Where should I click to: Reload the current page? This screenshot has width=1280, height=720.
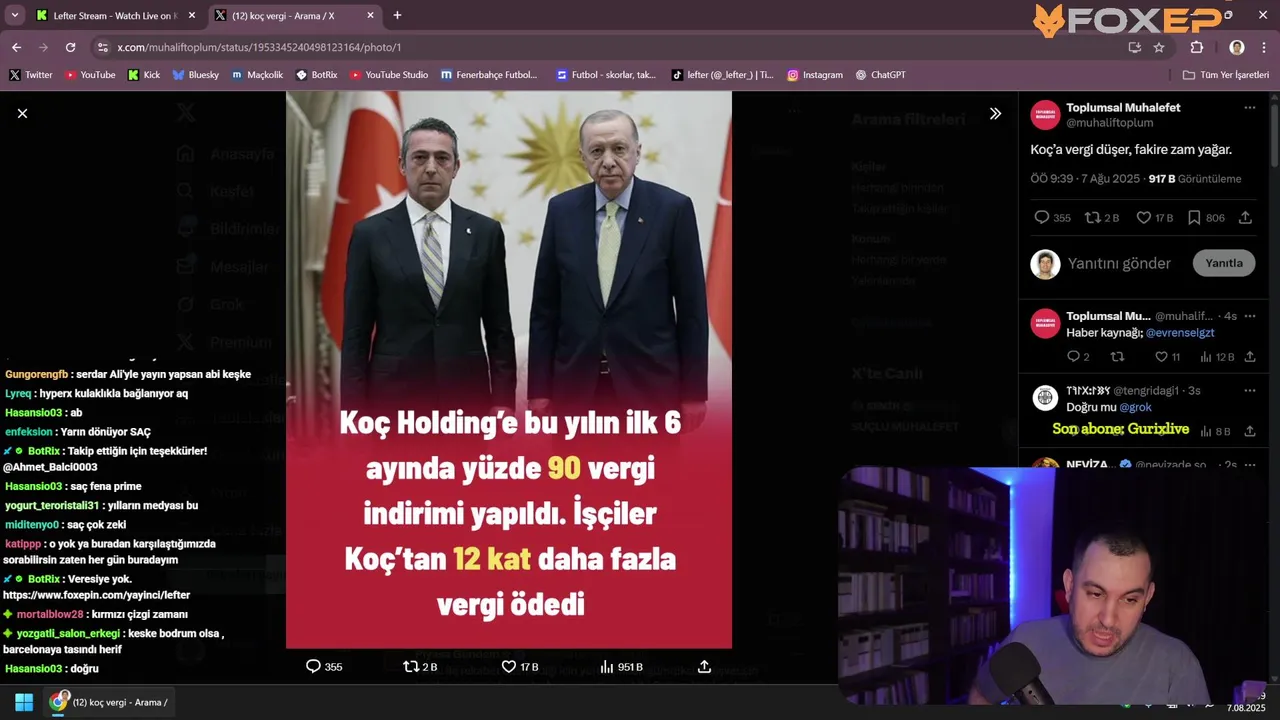click(70, 47)
